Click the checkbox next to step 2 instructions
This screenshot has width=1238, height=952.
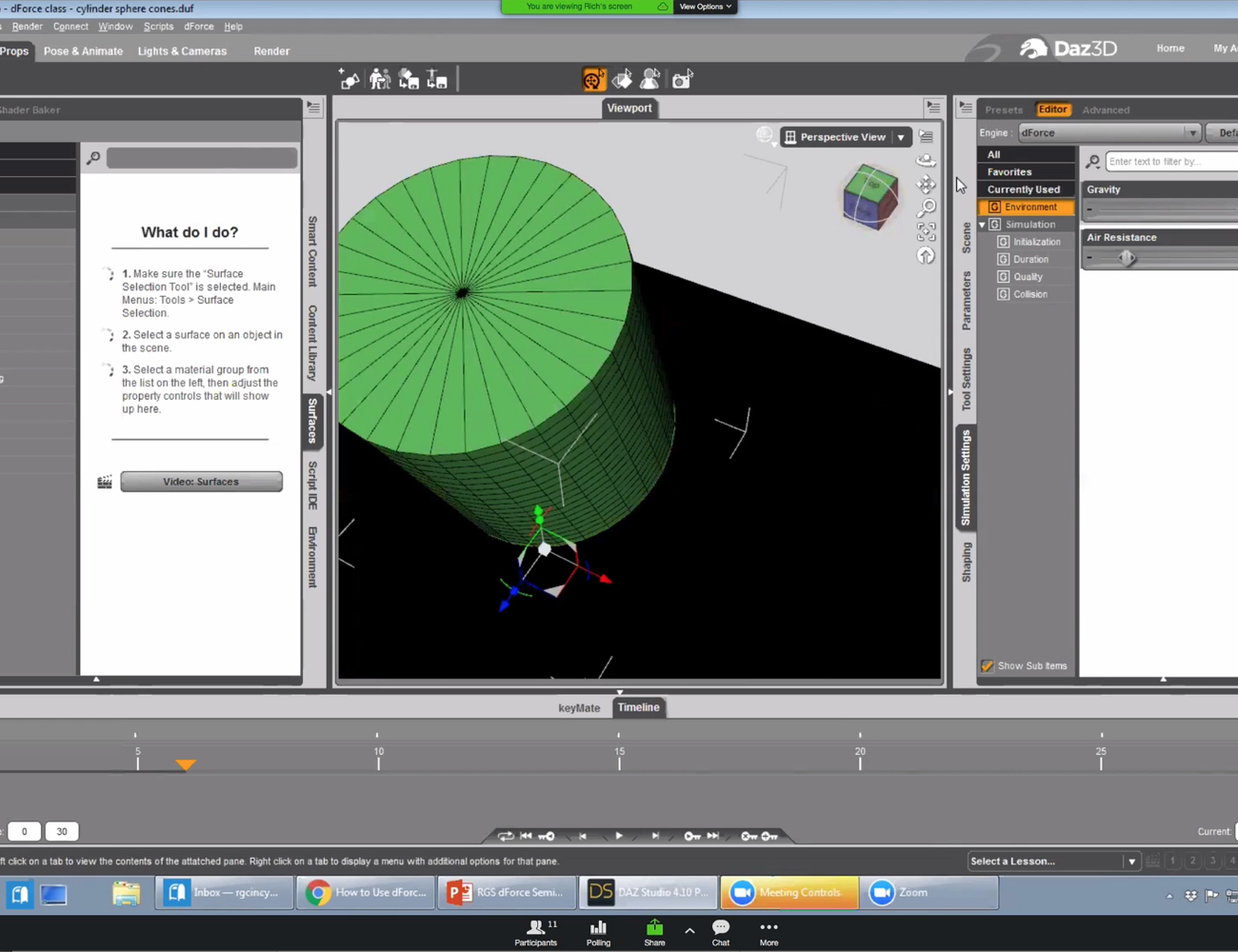110,334
